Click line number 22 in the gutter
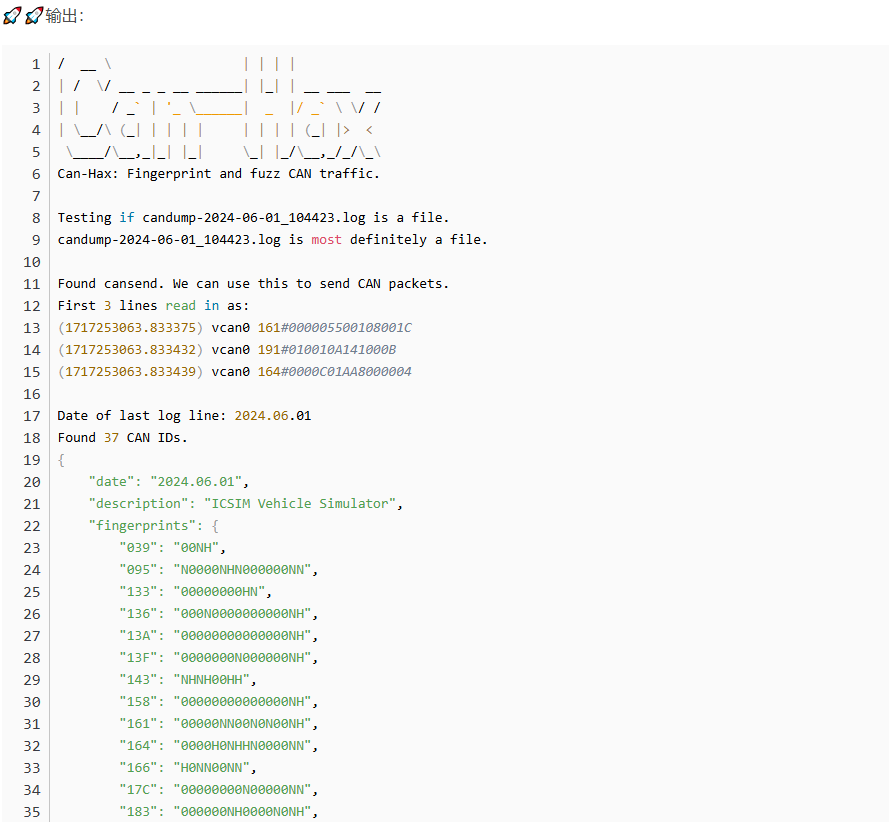This screenshot has width=889, height=822. click(31, 525)
